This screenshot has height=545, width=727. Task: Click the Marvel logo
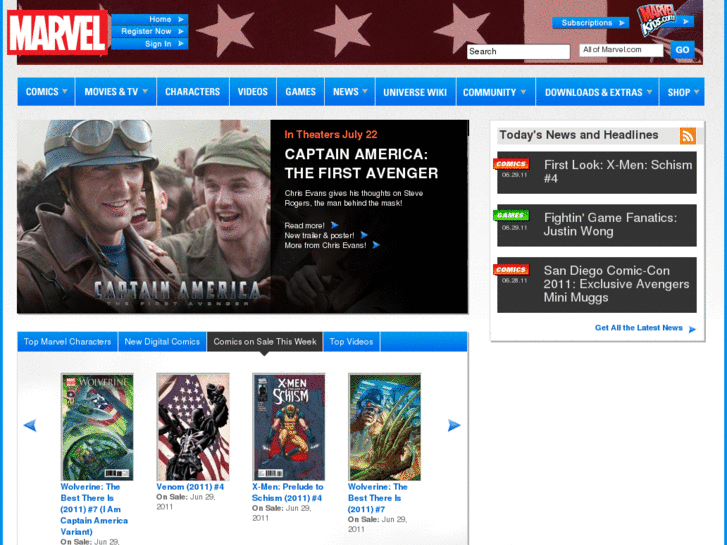[57, 33]
